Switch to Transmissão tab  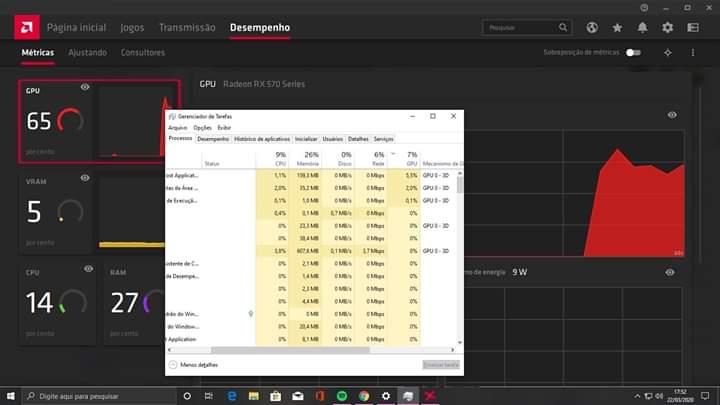(187, 28)
